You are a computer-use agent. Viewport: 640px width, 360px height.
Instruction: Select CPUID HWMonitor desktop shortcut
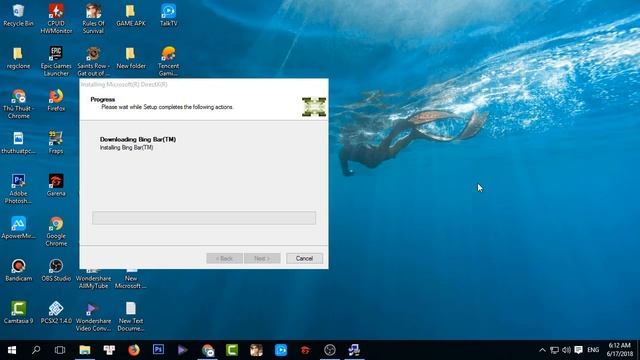[x=56, y=19]
